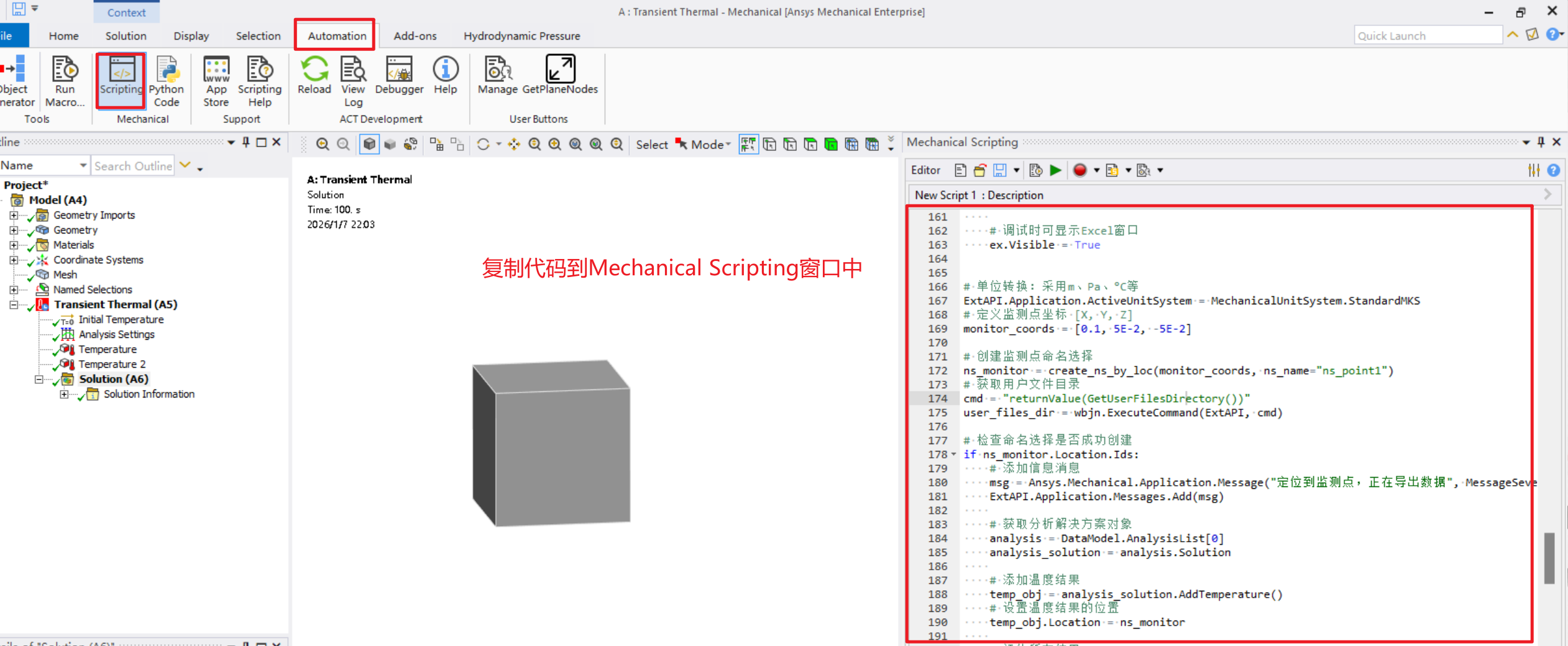Open the Scripting pane button in ribbon
Viewport: 1568px width, 646px height.
(121, 80)
